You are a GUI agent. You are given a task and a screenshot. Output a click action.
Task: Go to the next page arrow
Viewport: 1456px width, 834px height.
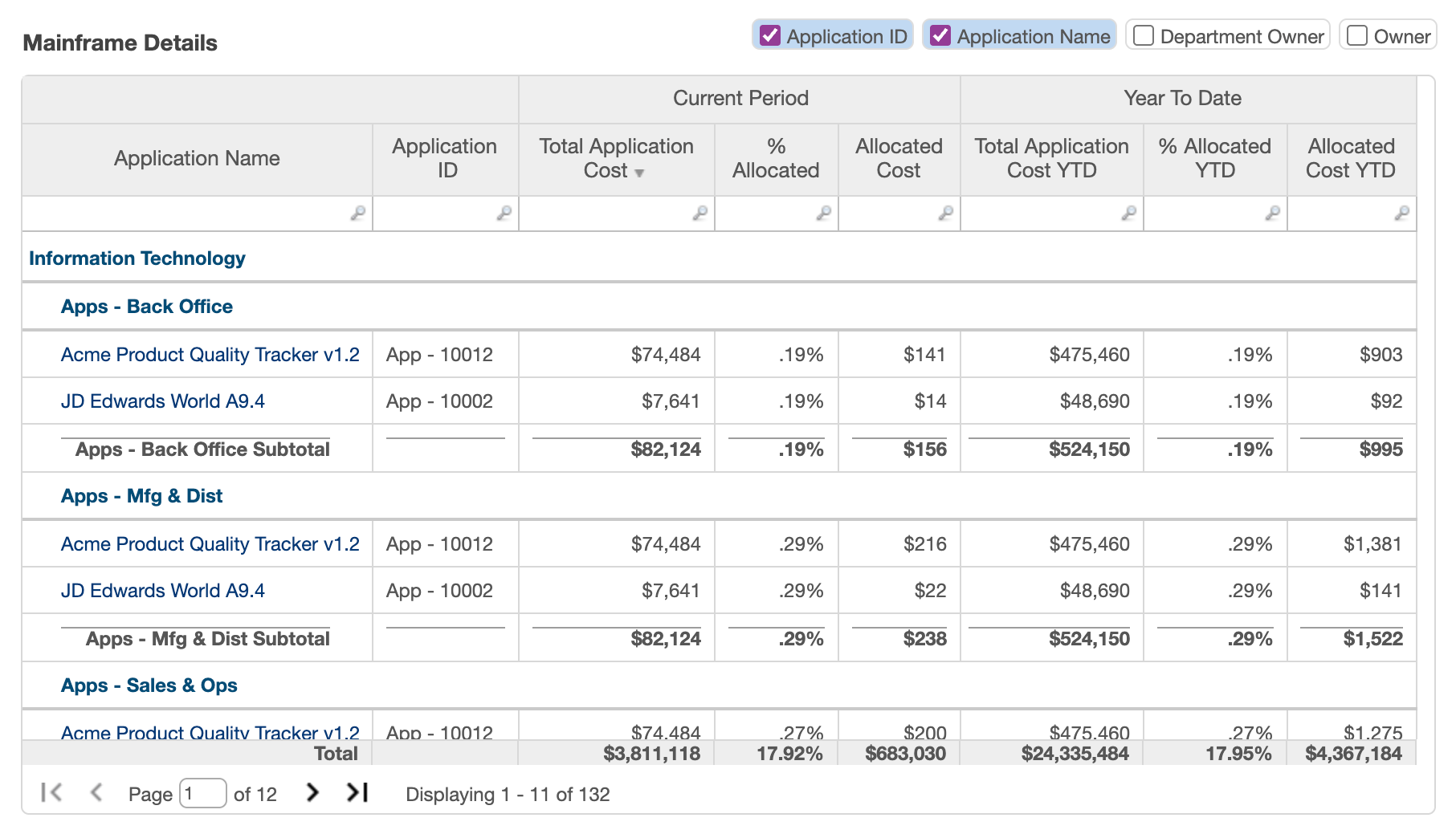point(312,793)
